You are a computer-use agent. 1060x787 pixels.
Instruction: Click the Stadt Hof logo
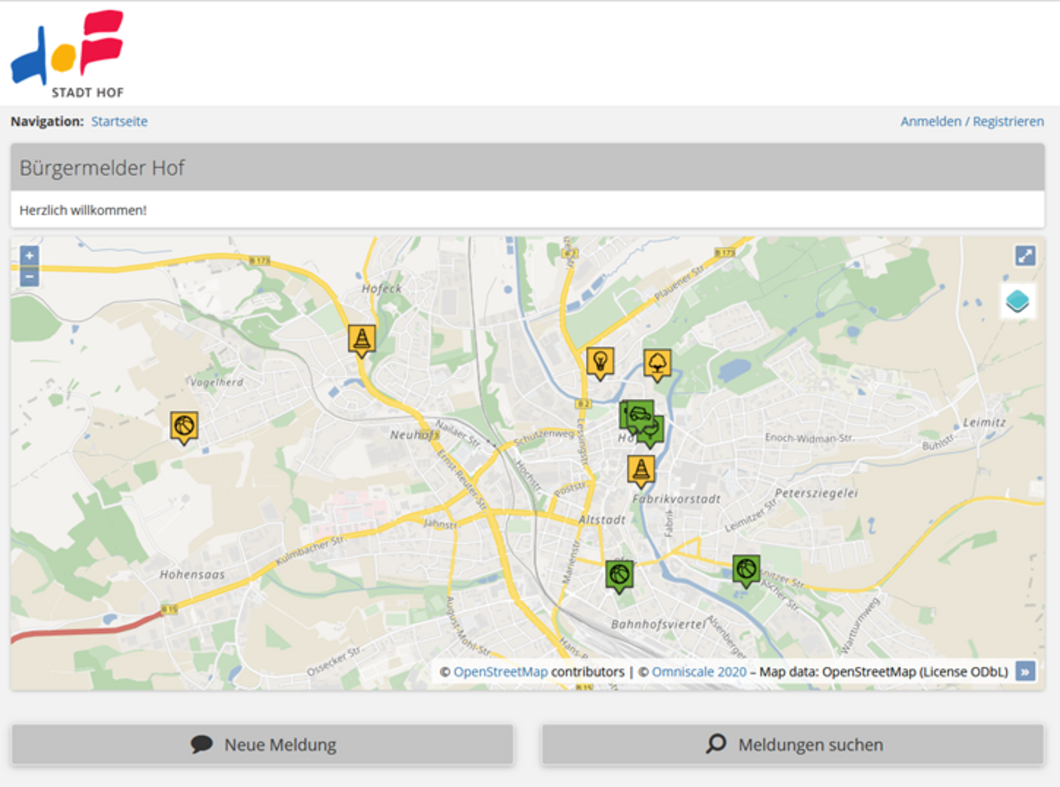coord(68,54)
